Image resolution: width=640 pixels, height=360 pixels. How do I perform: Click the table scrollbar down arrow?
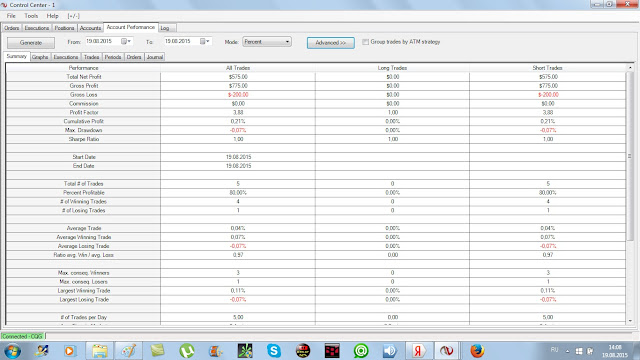pyautogui.click(x=630, y=321)
